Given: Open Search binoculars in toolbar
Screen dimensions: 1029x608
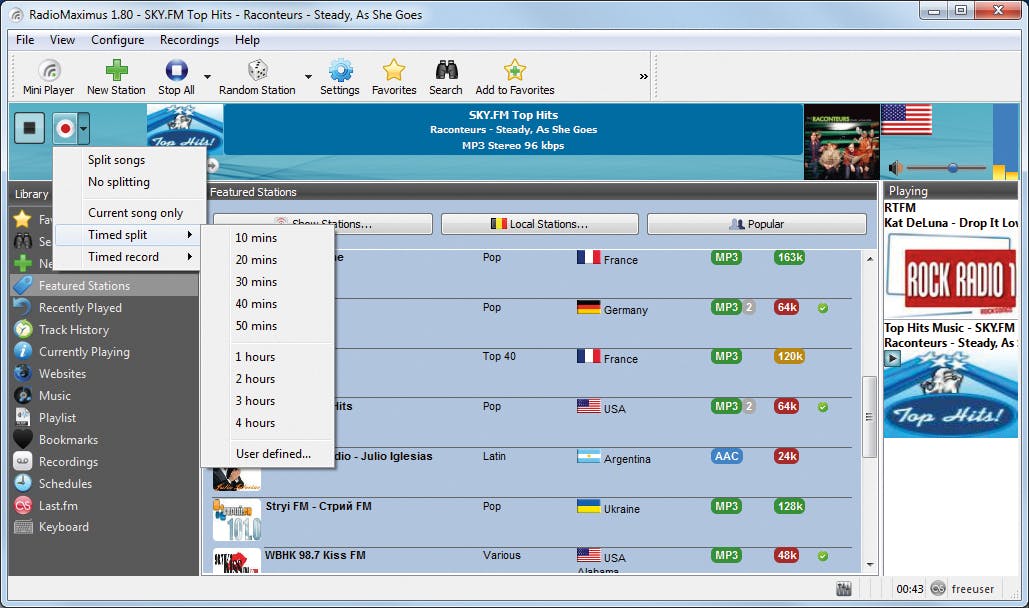Looking at the screenshot, I should (446, 77).
